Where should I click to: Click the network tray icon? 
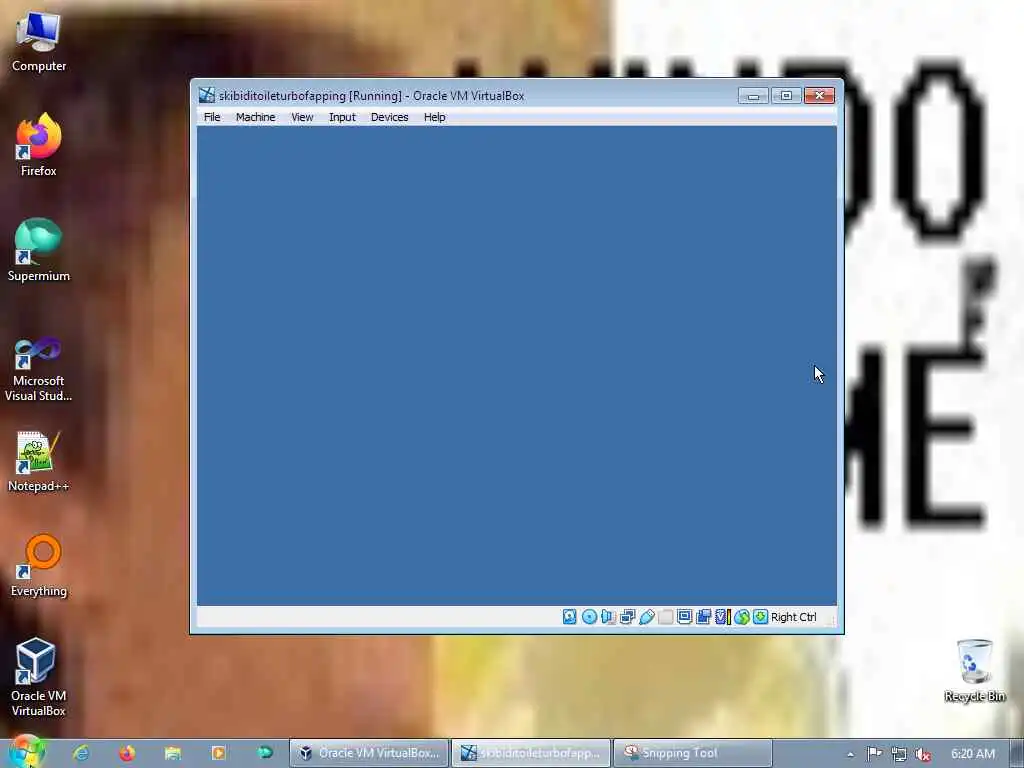pos(899,754)
